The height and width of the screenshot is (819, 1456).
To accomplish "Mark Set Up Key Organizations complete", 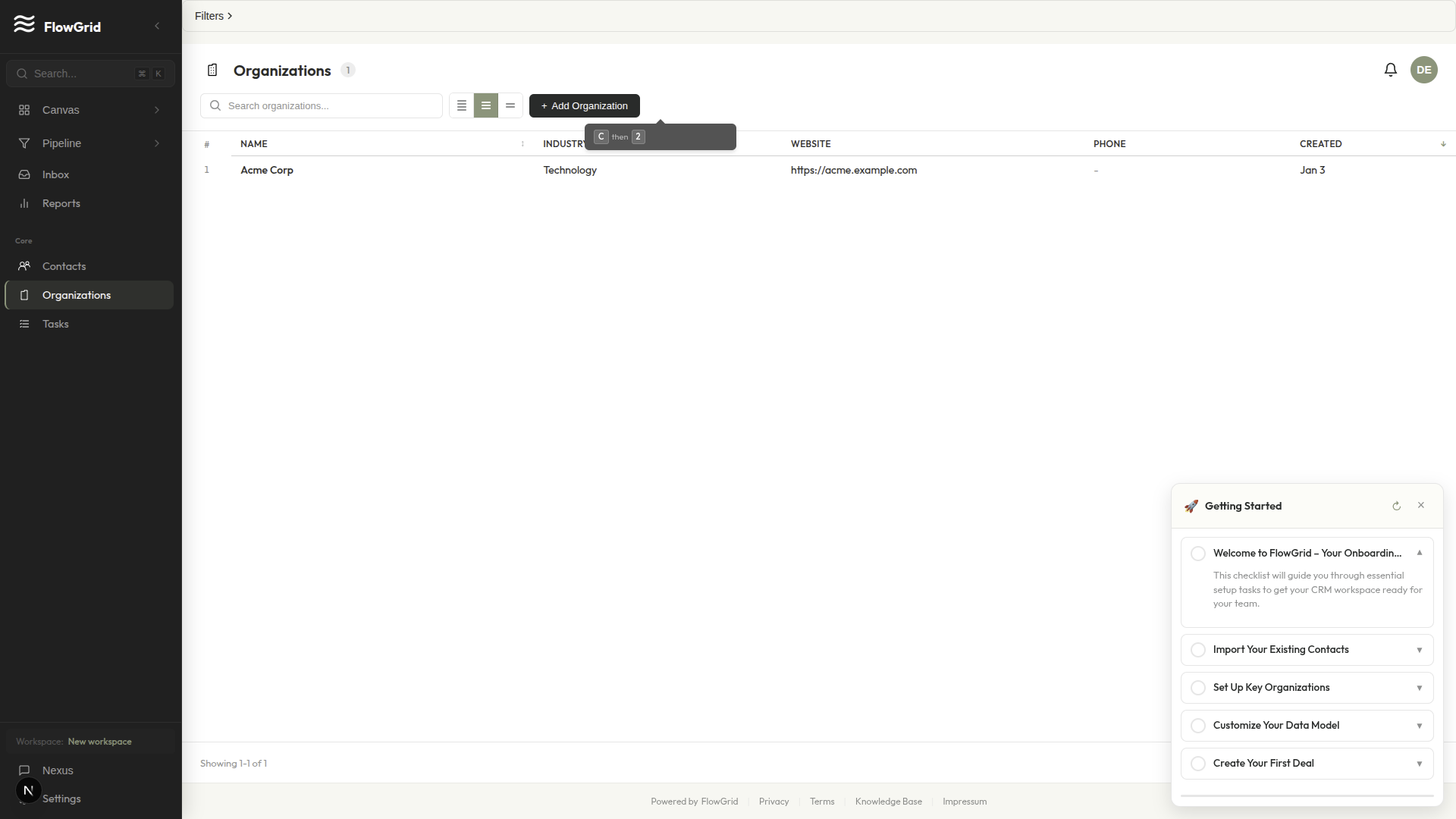I will tap(1198, 688).
